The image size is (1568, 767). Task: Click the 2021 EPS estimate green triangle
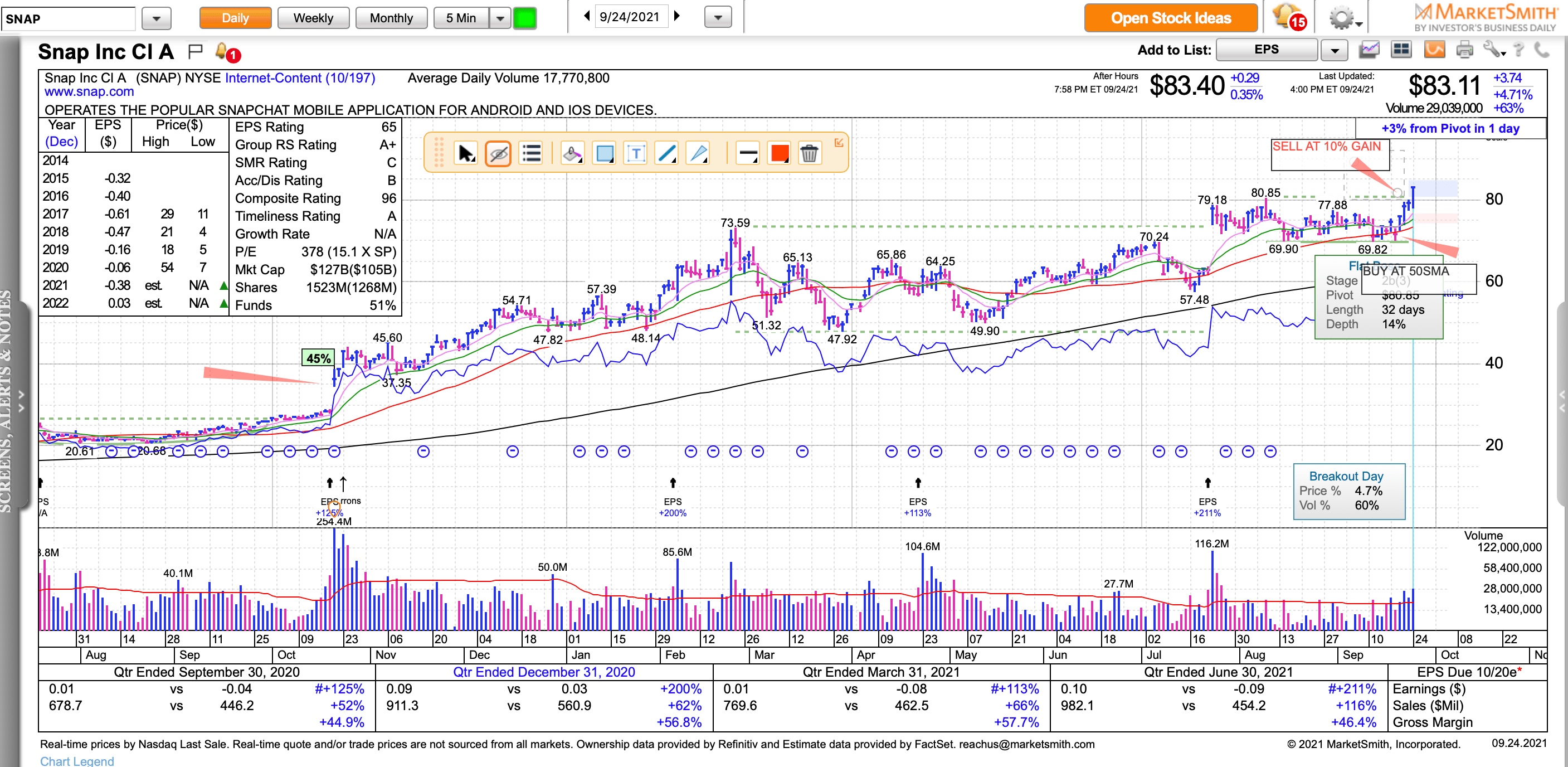[x=223, y=285]
